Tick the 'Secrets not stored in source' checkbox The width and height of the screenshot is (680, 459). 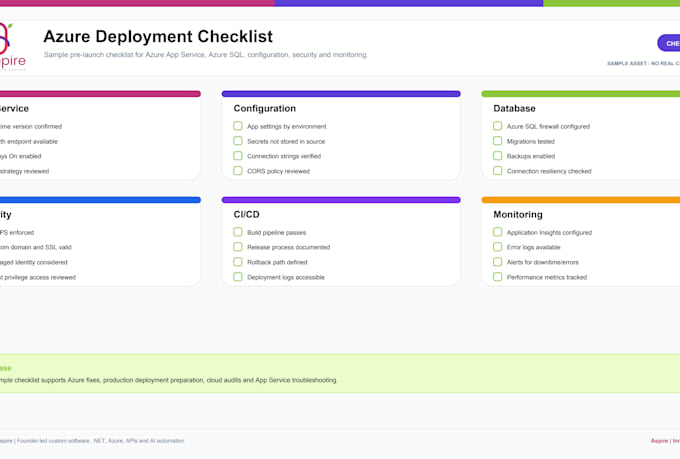click(x=238, y=141)
